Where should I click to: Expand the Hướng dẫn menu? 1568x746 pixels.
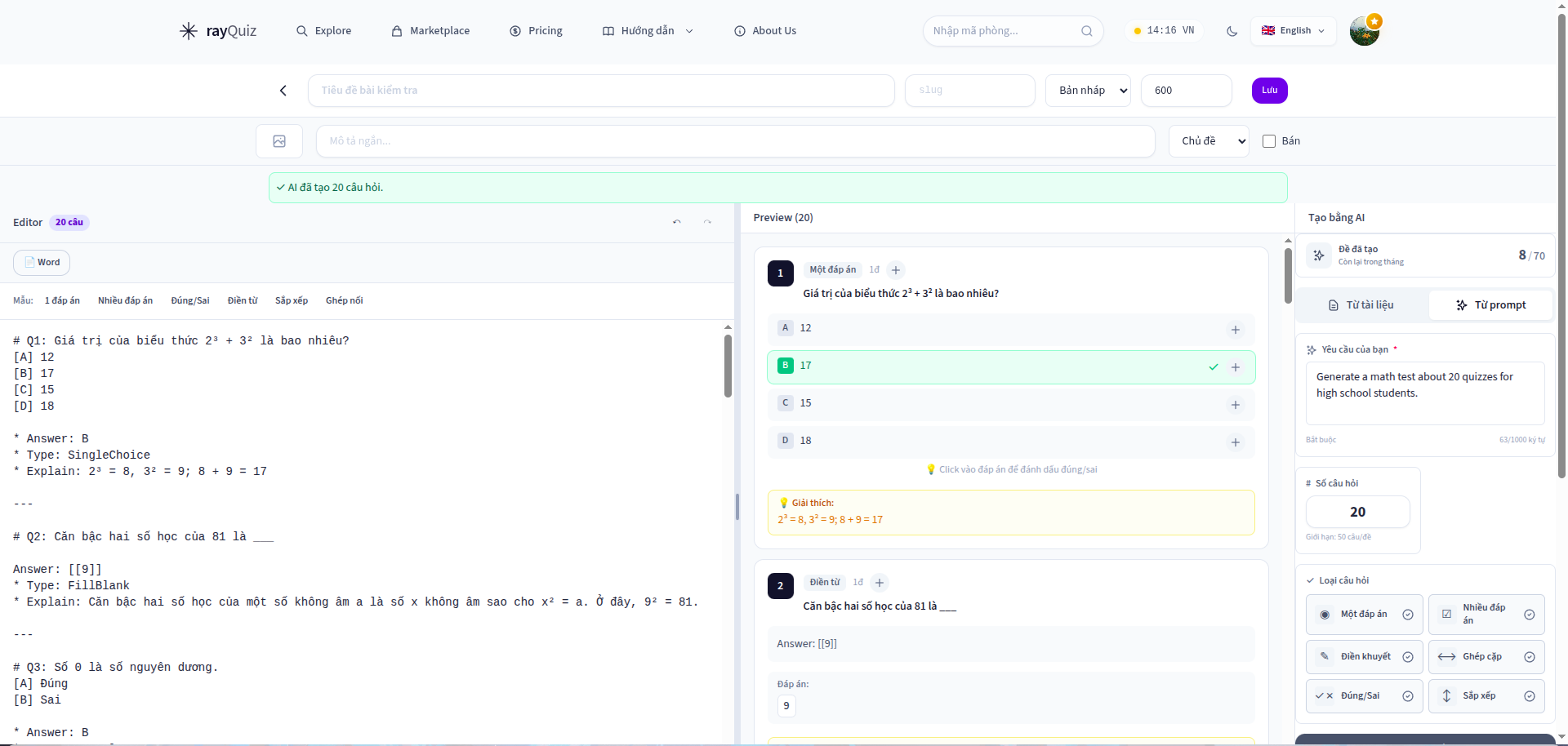(648, 31)
